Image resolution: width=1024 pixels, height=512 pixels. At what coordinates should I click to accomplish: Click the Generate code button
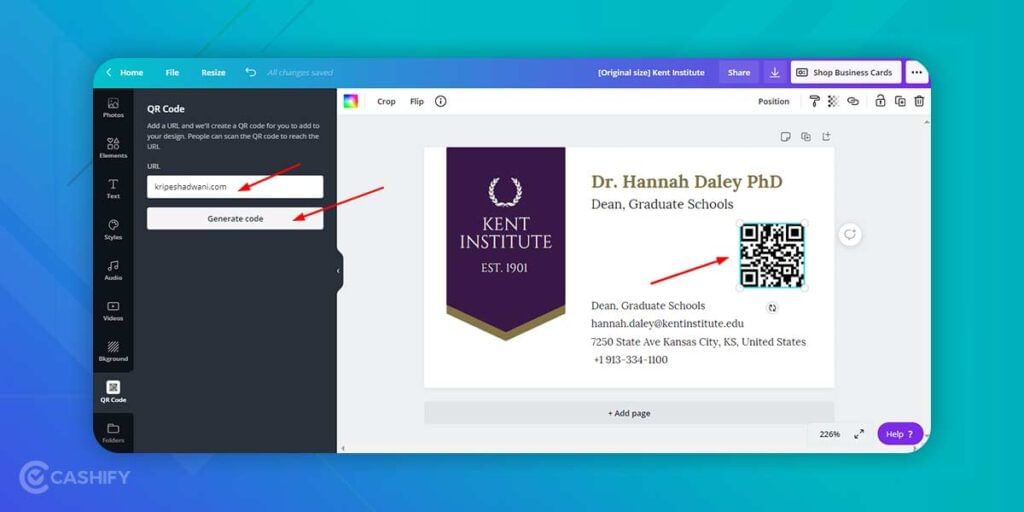tap(235, 219)
